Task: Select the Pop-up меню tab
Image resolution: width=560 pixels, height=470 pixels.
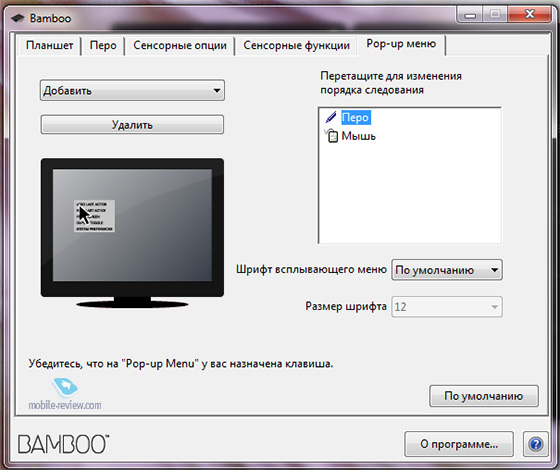Action: pos(401,44)
